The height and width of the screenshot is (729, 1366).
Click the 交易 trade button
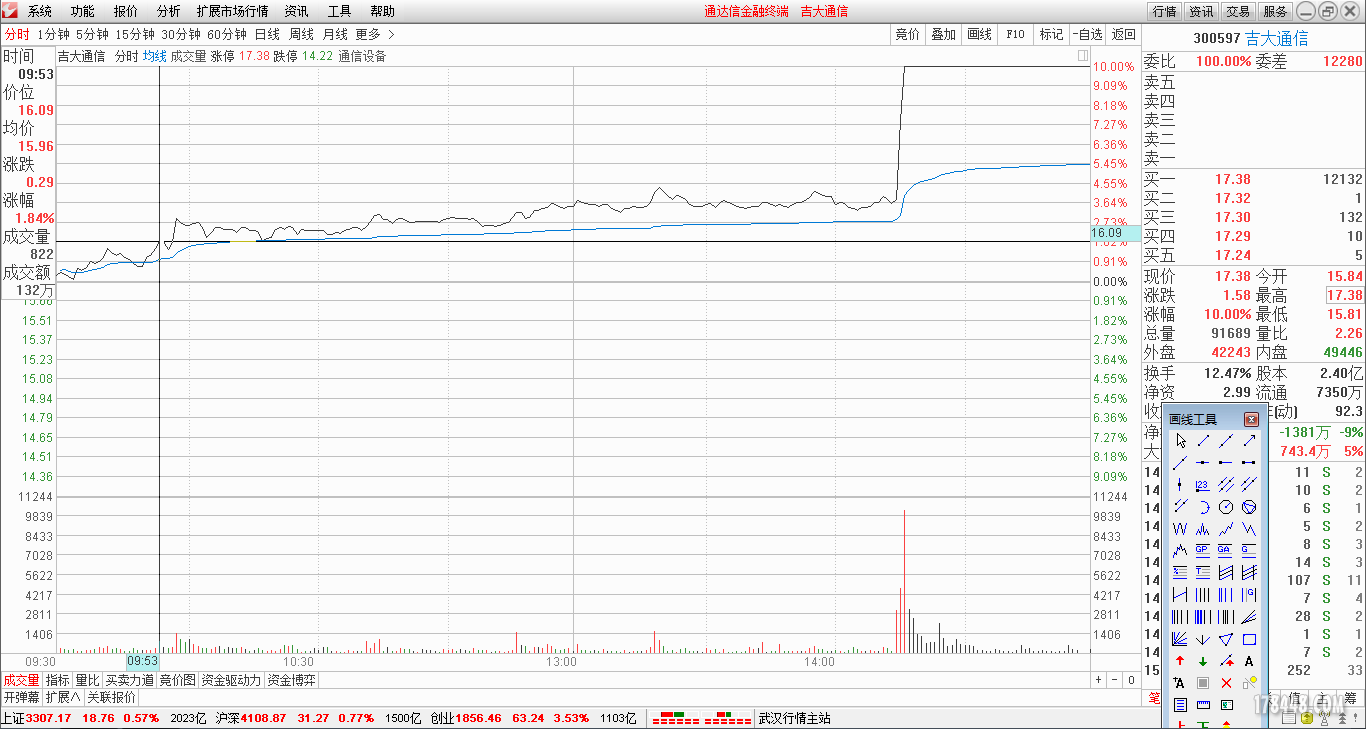point(1238,12)
